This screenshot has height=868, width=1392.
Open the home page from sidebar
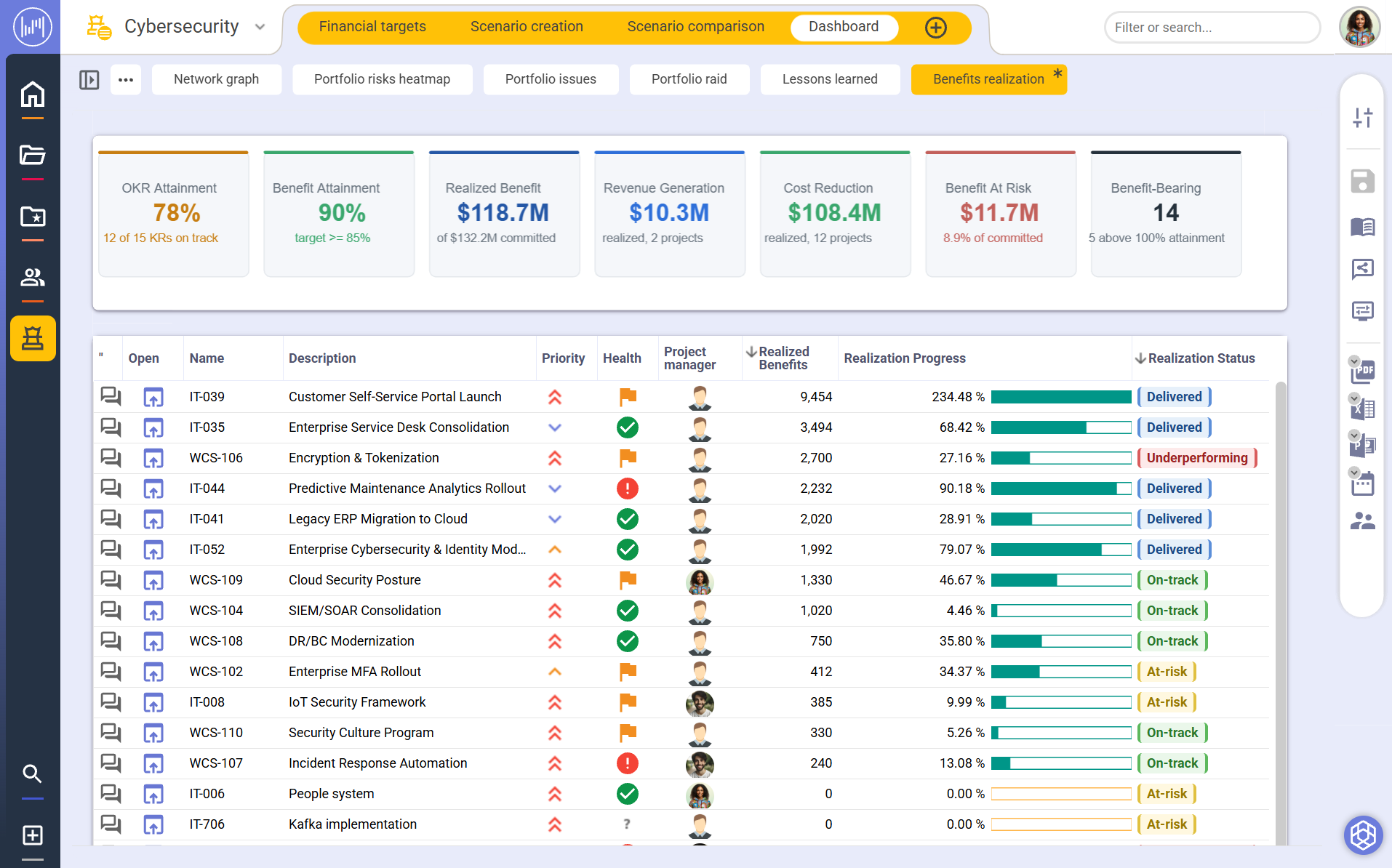[x=33, y=95]
